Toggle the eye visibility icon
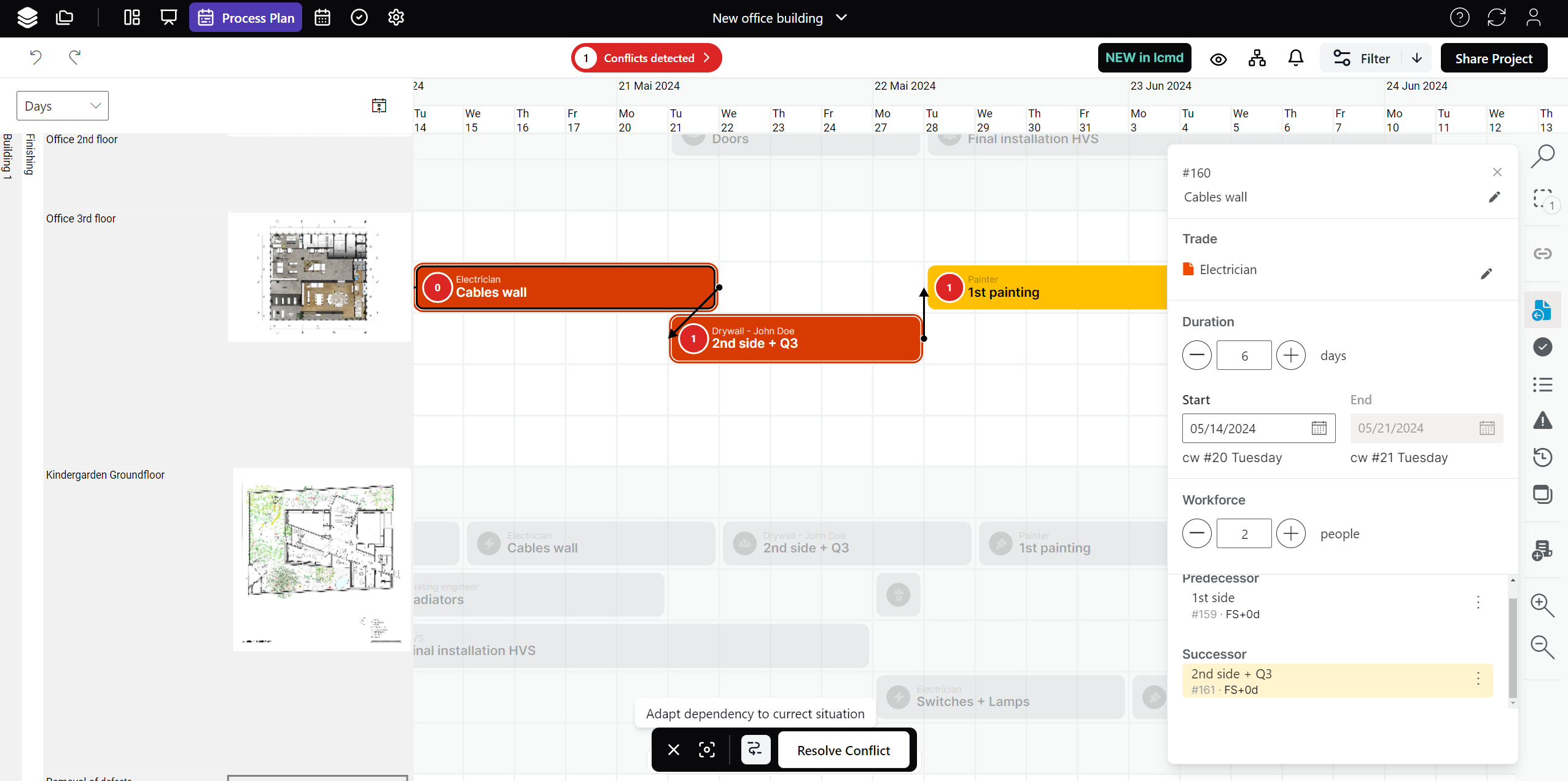 [1219, 59]
